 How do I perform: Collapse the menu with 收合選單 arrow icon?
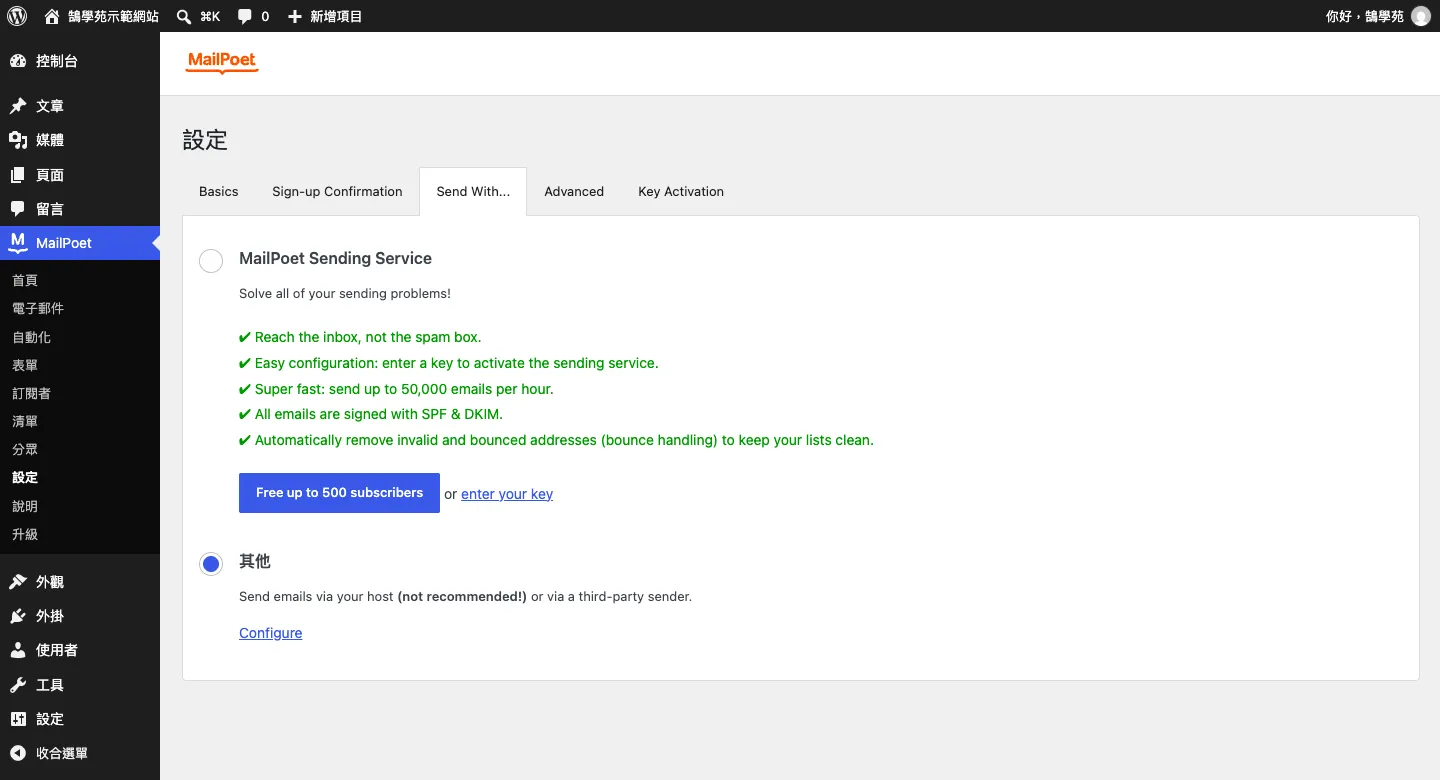(x=18, y=753)
